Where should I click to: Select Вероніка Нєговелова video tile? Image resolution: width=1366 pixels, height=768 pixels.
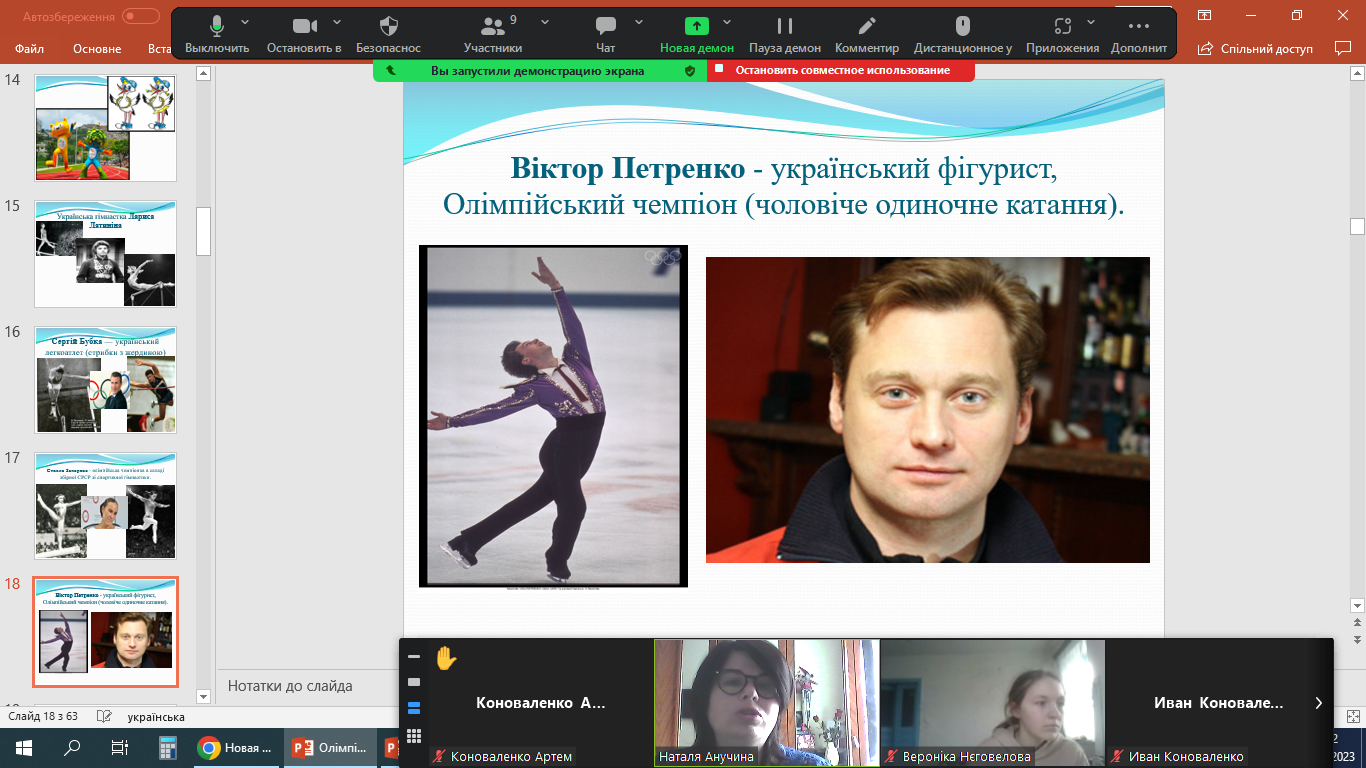pos(993,703)
